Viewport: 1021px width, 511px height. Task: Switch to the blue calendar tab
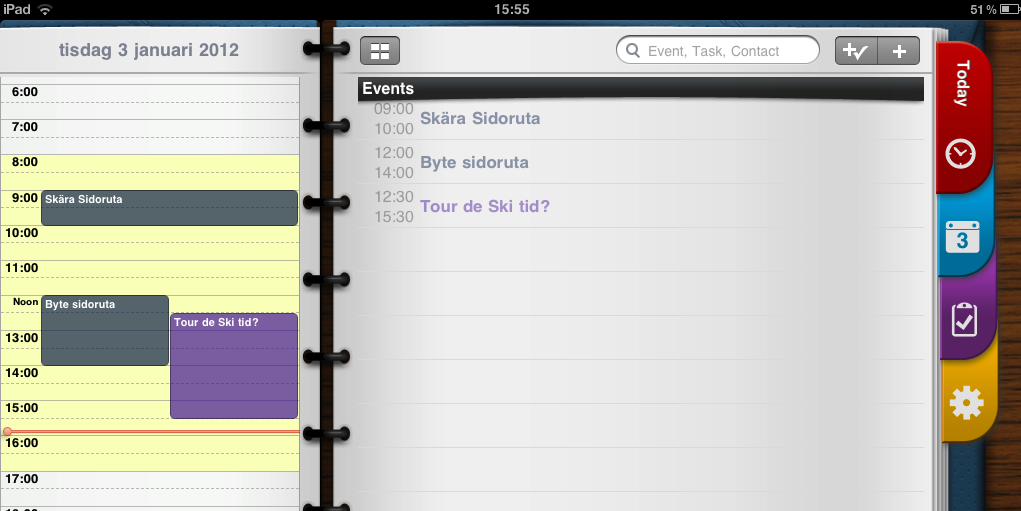pyautogui.click(x=962, y=237)
